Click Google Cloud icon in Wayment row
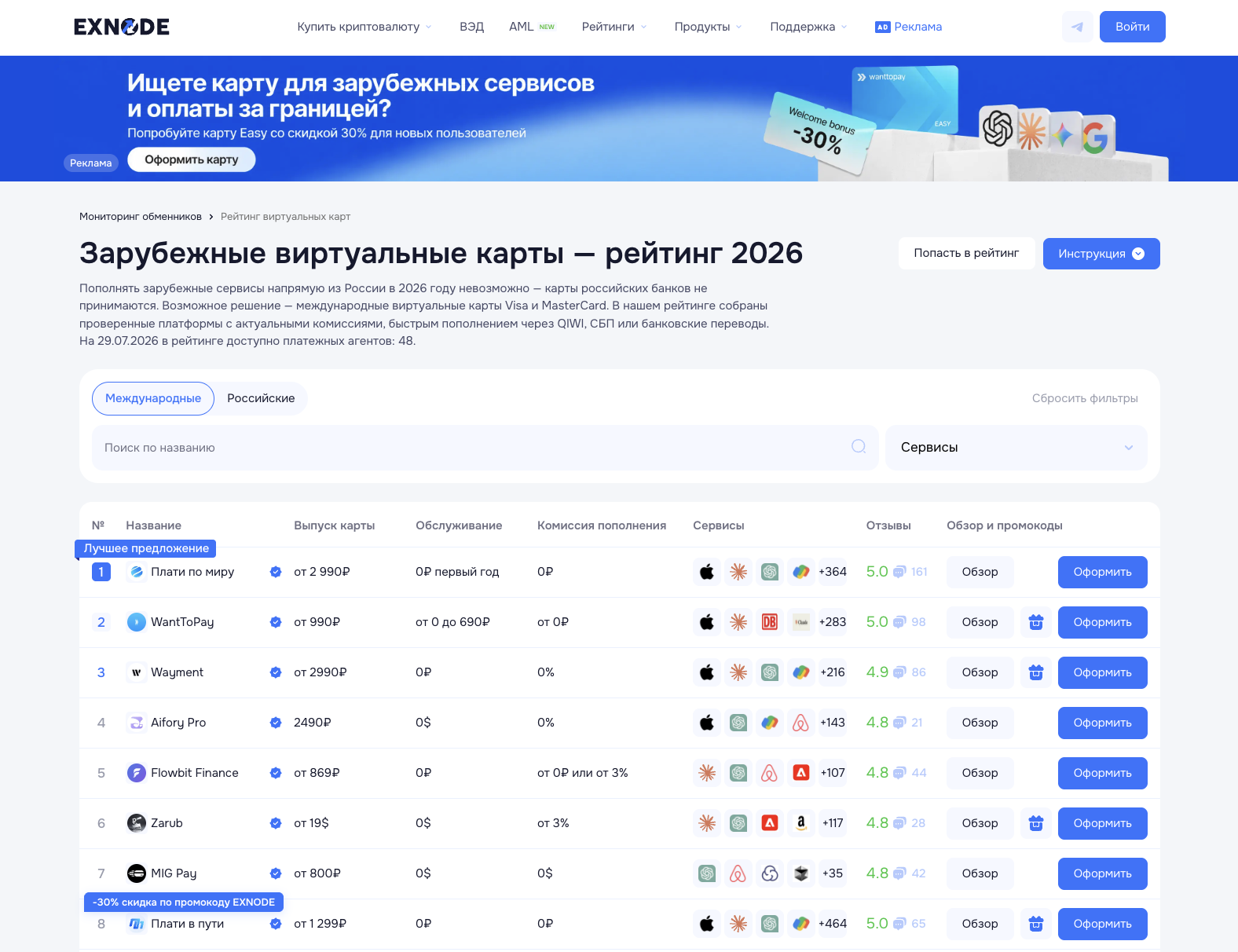 tap(800, 672)
